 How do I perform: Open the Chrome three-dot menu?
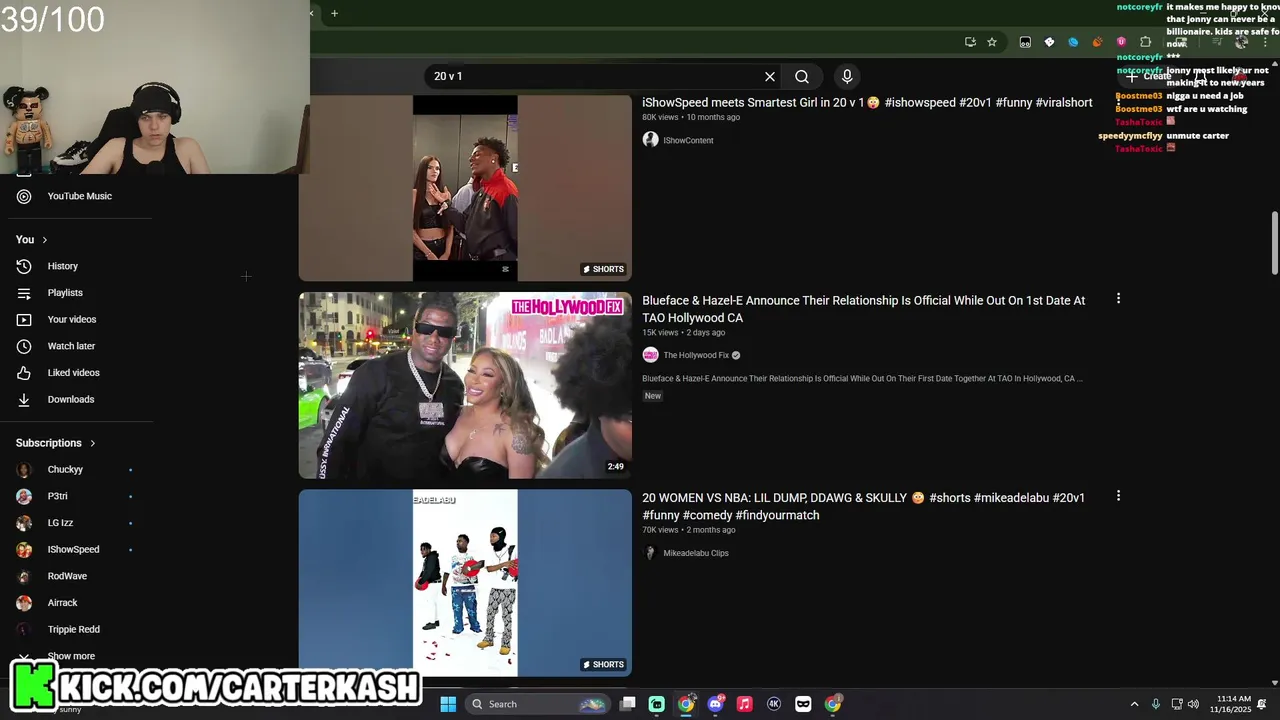1266,42
